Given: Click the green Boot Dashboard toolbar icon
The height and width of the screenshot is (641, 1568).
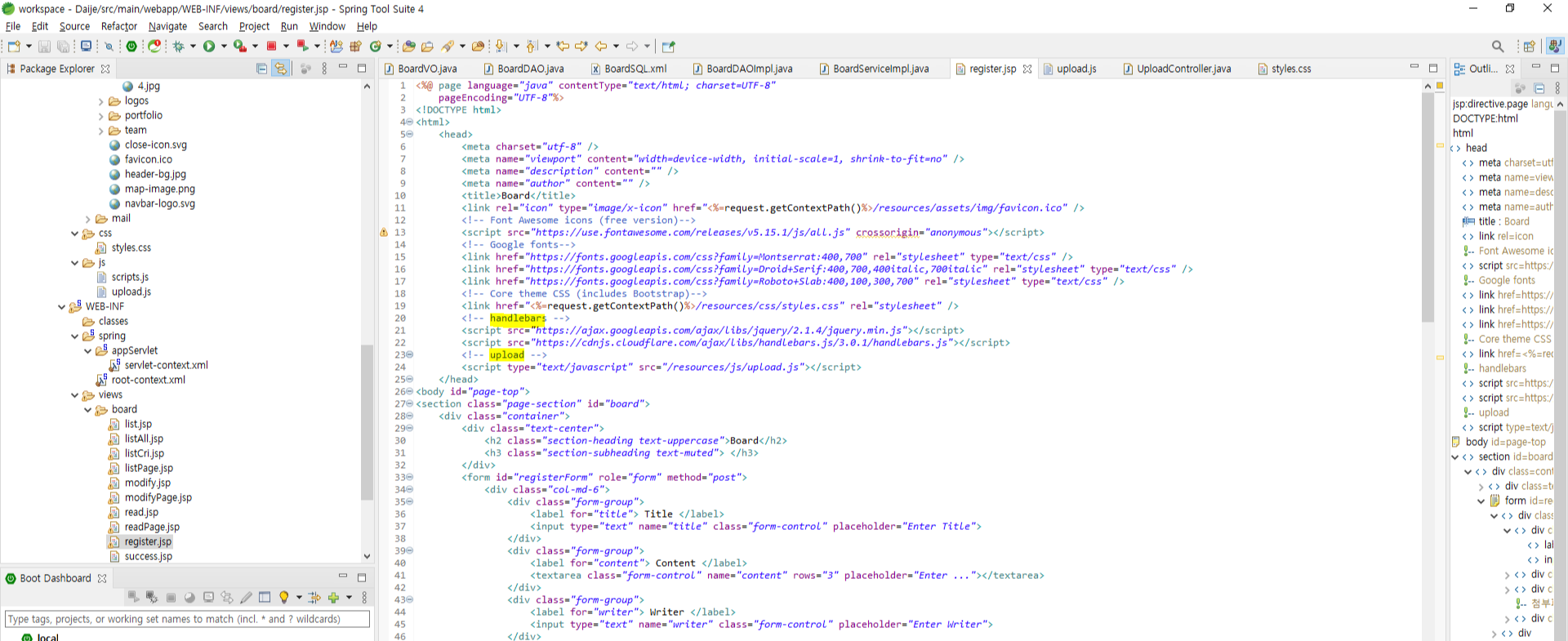Looking at the screenshot, I should coord(131,47).
